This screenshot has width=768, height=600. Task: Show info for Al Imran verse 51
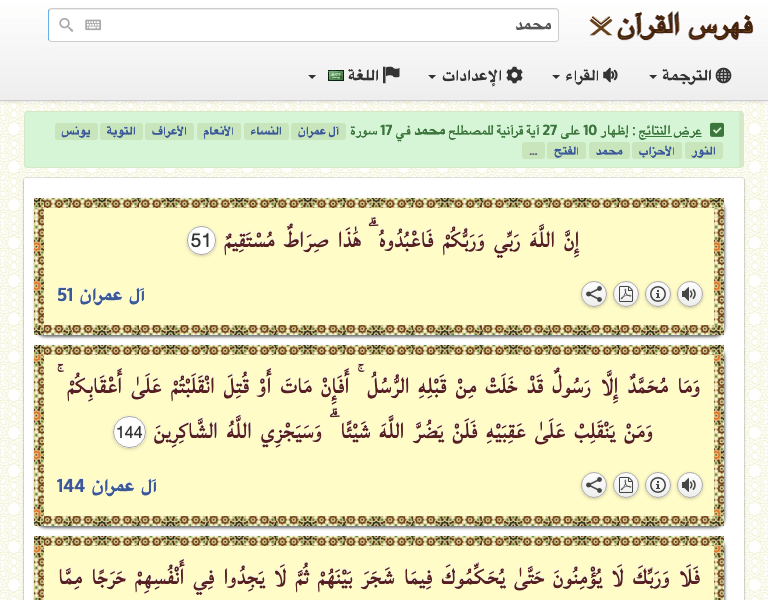657,294
